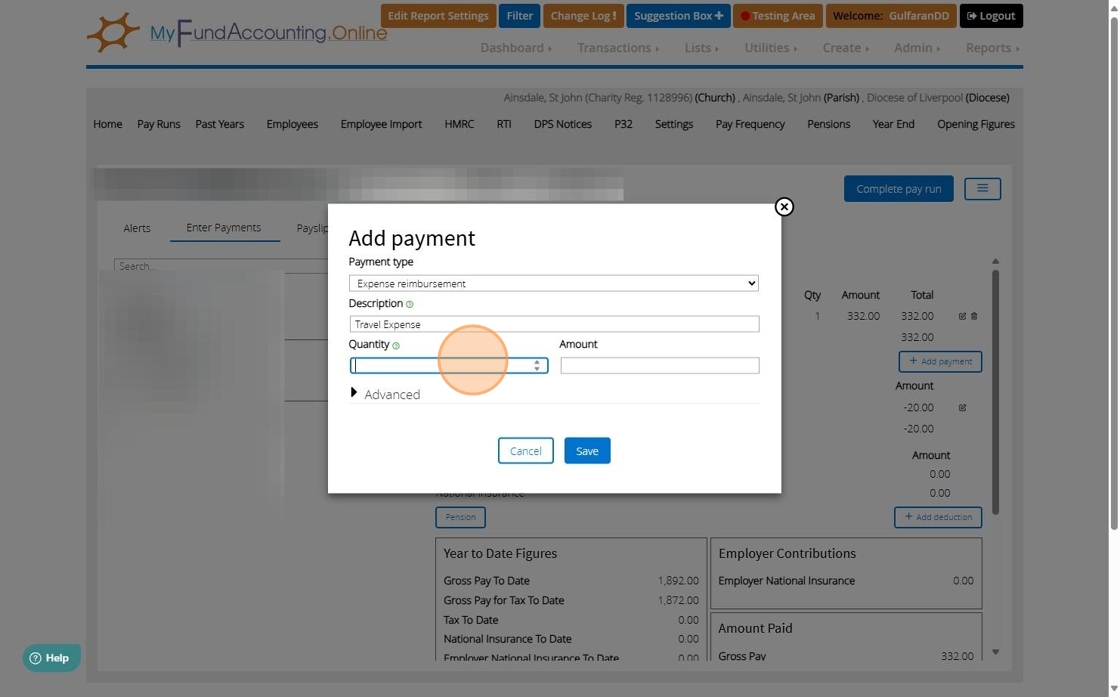Switch to the Alerts tab

136,228
